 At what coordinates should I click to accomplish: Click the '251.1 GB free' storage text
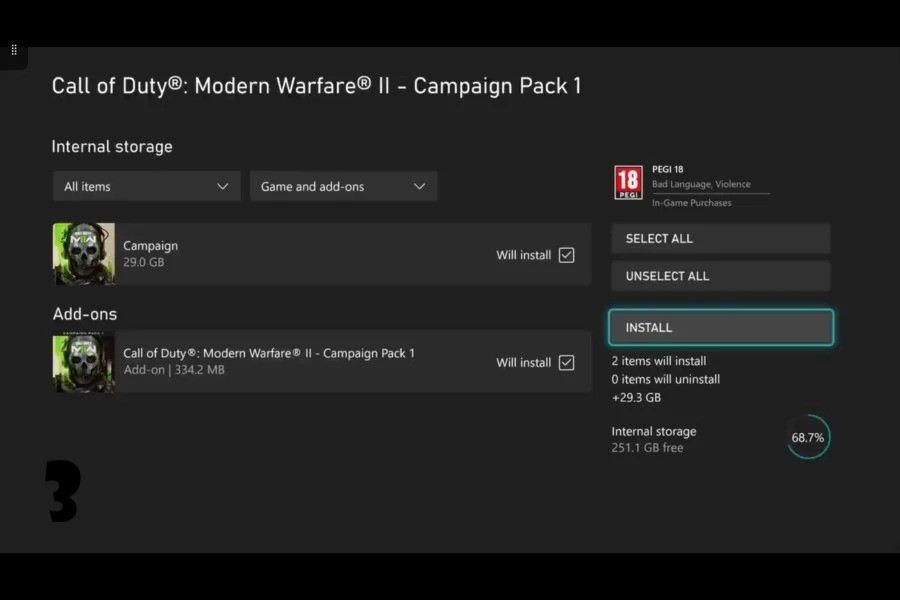pos(647,448)
